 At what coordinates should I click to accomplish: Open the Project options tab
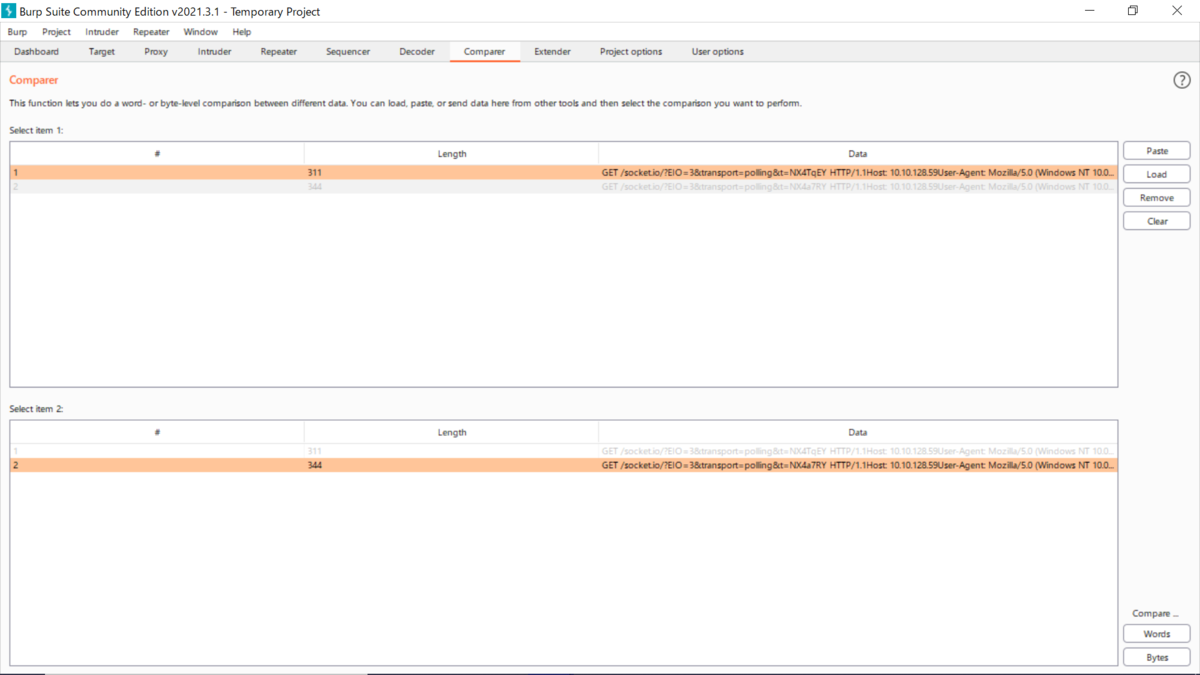(631, 52)
